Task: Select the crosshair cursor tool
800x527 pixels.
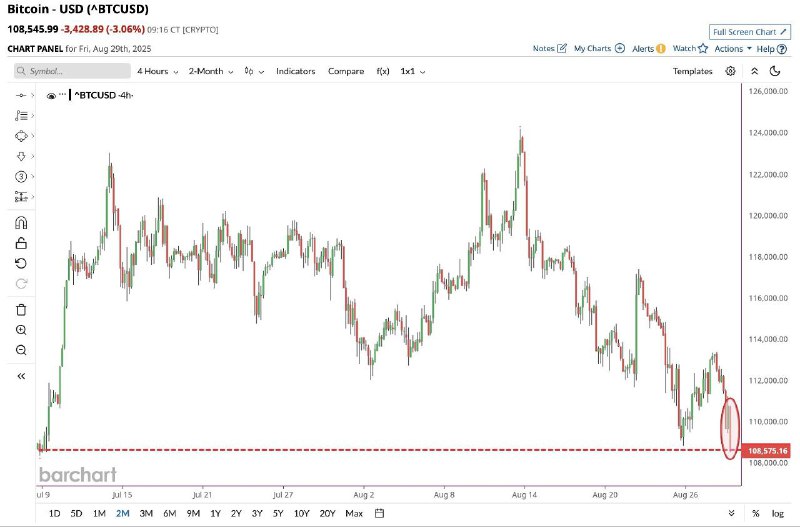Action: tap(21, 95)
